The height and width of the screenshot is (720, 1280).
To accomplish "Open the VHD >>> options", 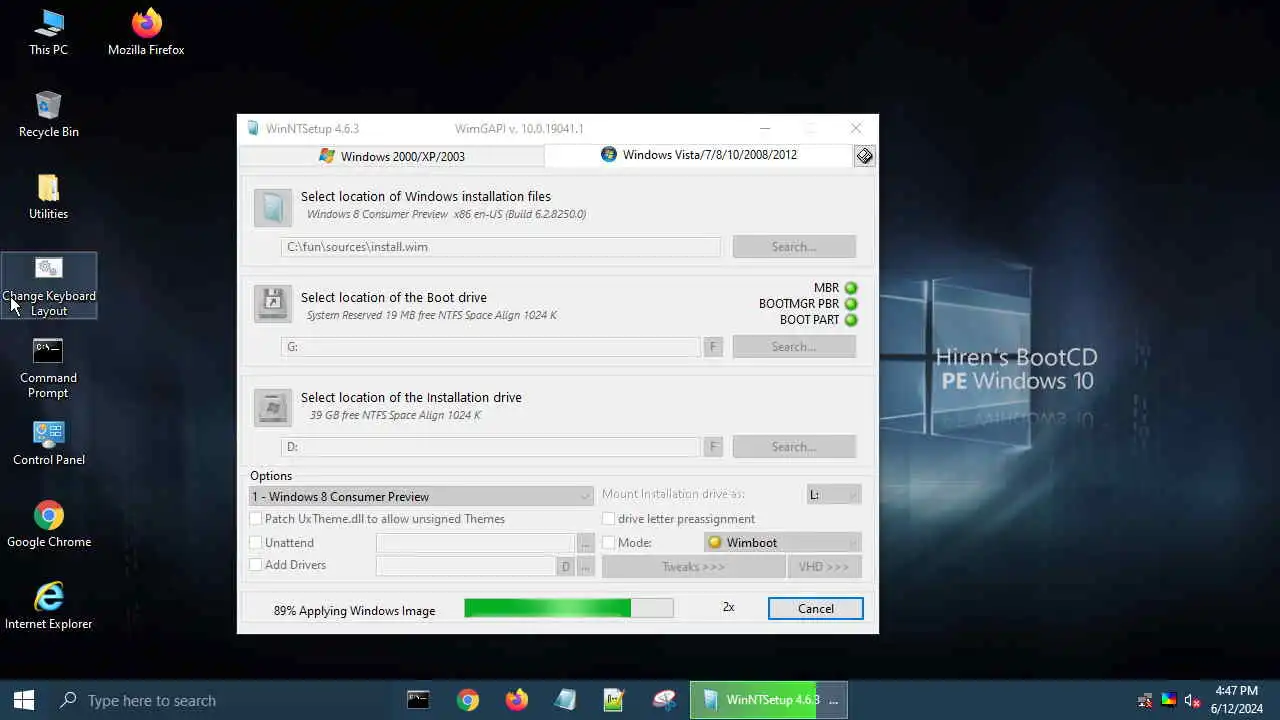I will click(824, 567).
